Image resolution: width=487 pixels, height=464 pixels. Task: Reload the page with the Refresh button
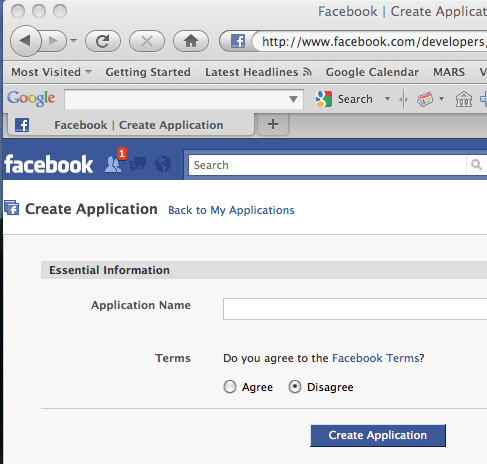click(103, 41)
